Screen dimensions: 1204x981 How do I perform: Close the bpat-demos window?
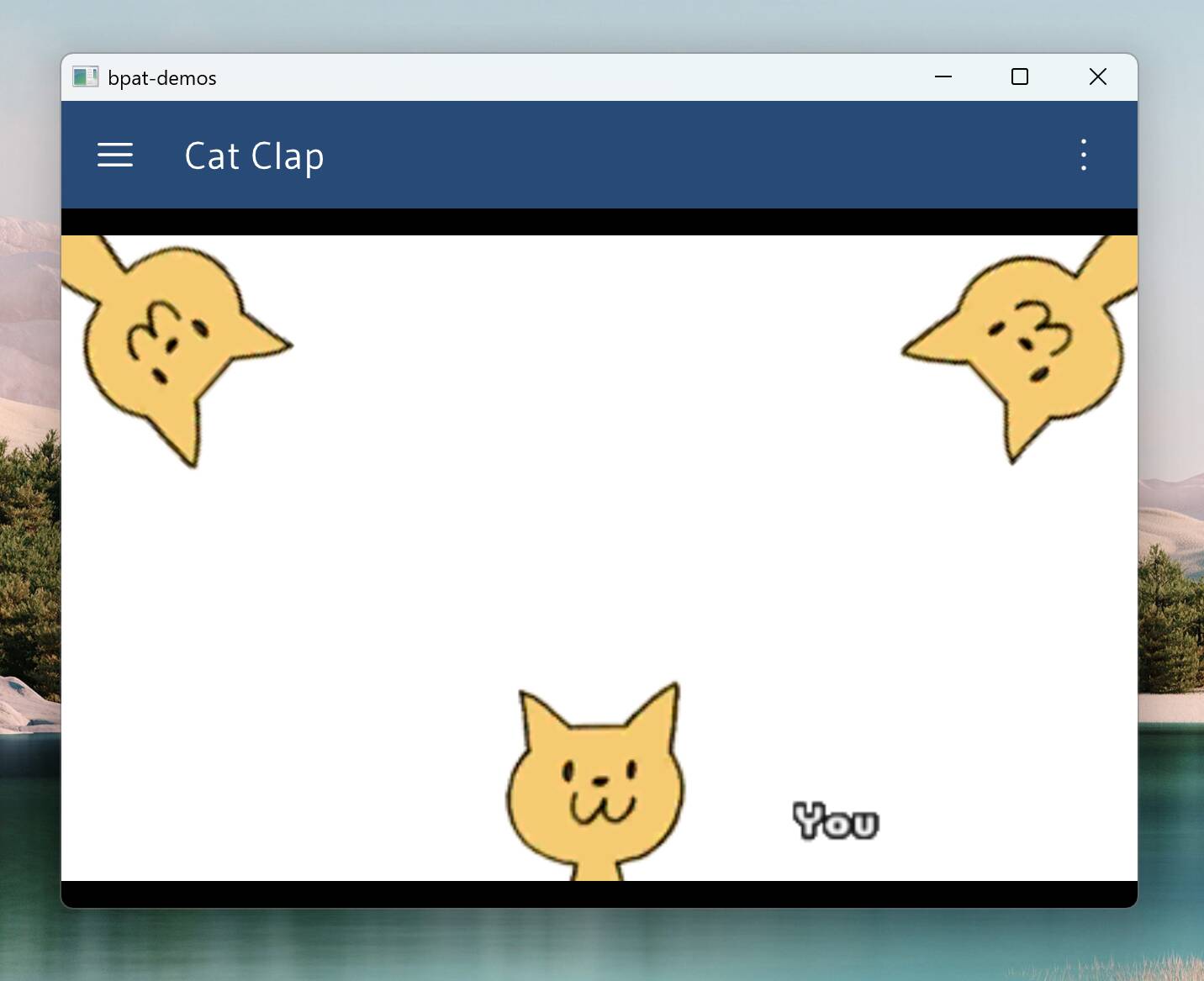[x=1097, y=76]
